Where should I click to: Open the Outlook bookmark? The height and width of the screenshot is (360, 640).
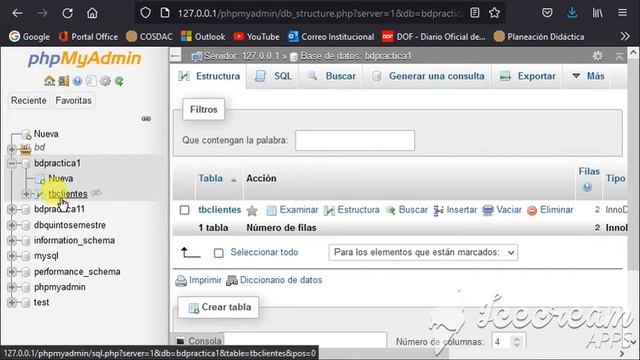pos(203,37)
